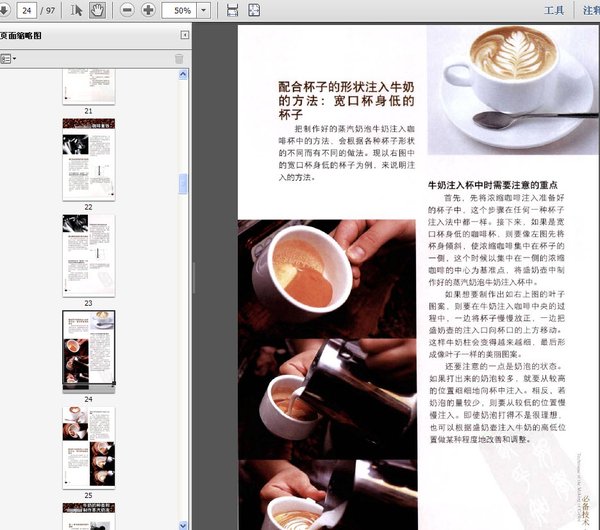Screen dimensions: 600x530
Task: Open the partially visible page 26 thumbnail
Action: (89, 516)
